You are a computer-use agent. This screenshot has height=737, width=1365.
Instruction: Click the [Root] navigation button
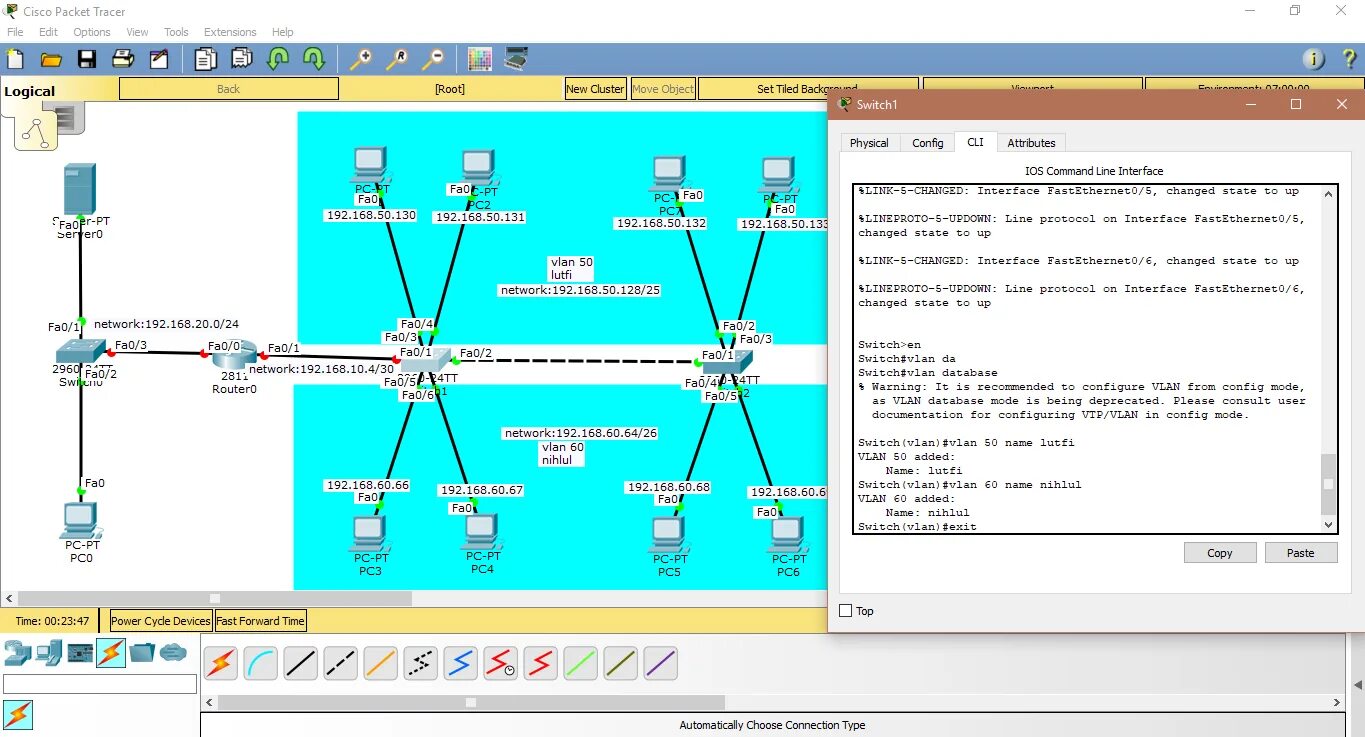[450, 89]
